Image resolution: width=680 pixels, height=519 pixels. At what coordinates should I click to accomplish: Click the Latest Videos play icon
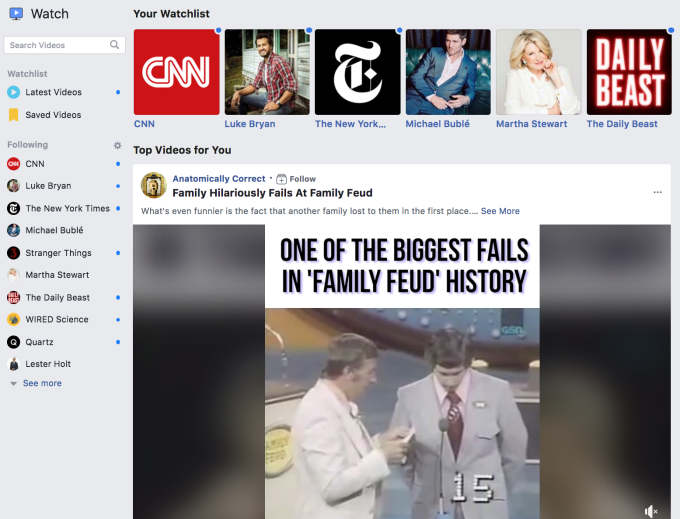(14, 92)
